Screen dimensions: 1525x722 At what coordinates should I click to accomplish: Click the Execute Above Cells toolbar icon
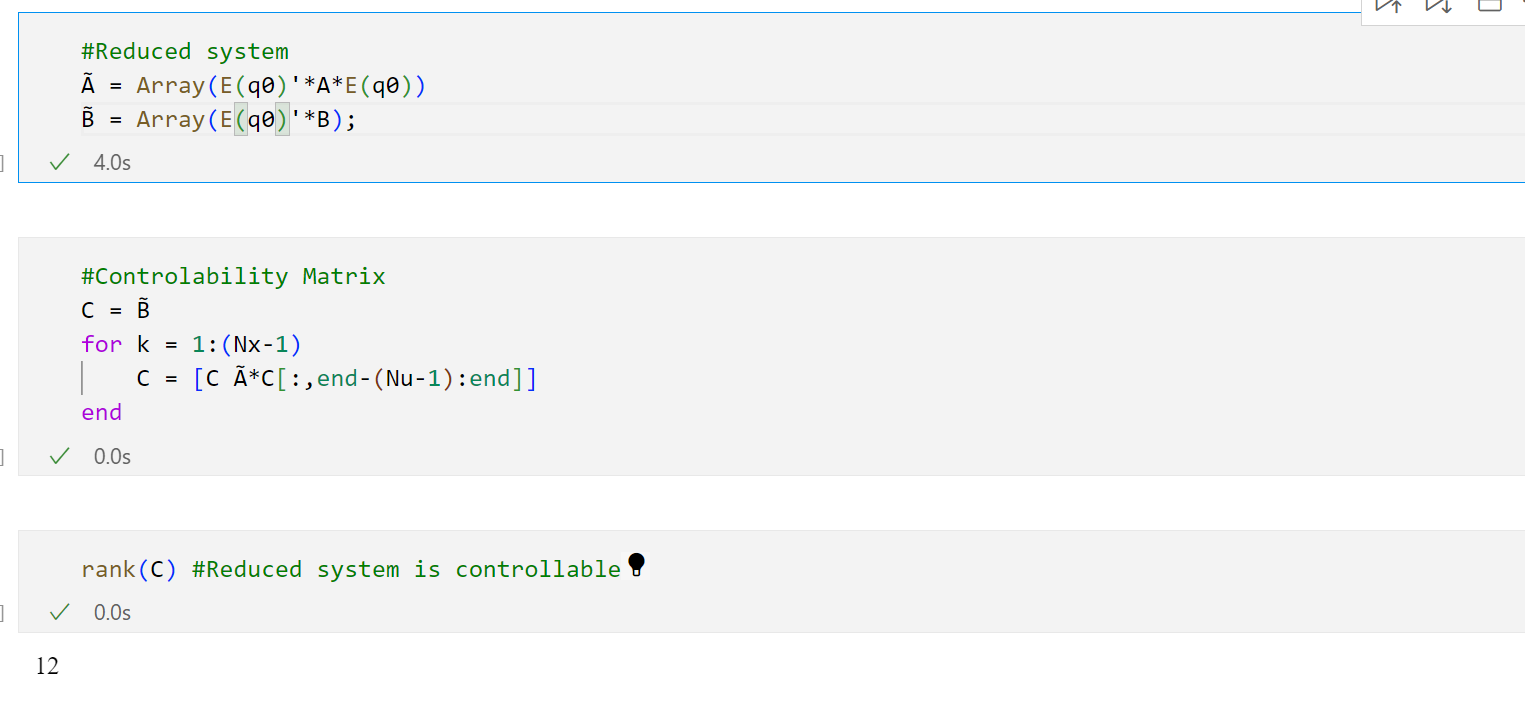(x=1389, y=5)
